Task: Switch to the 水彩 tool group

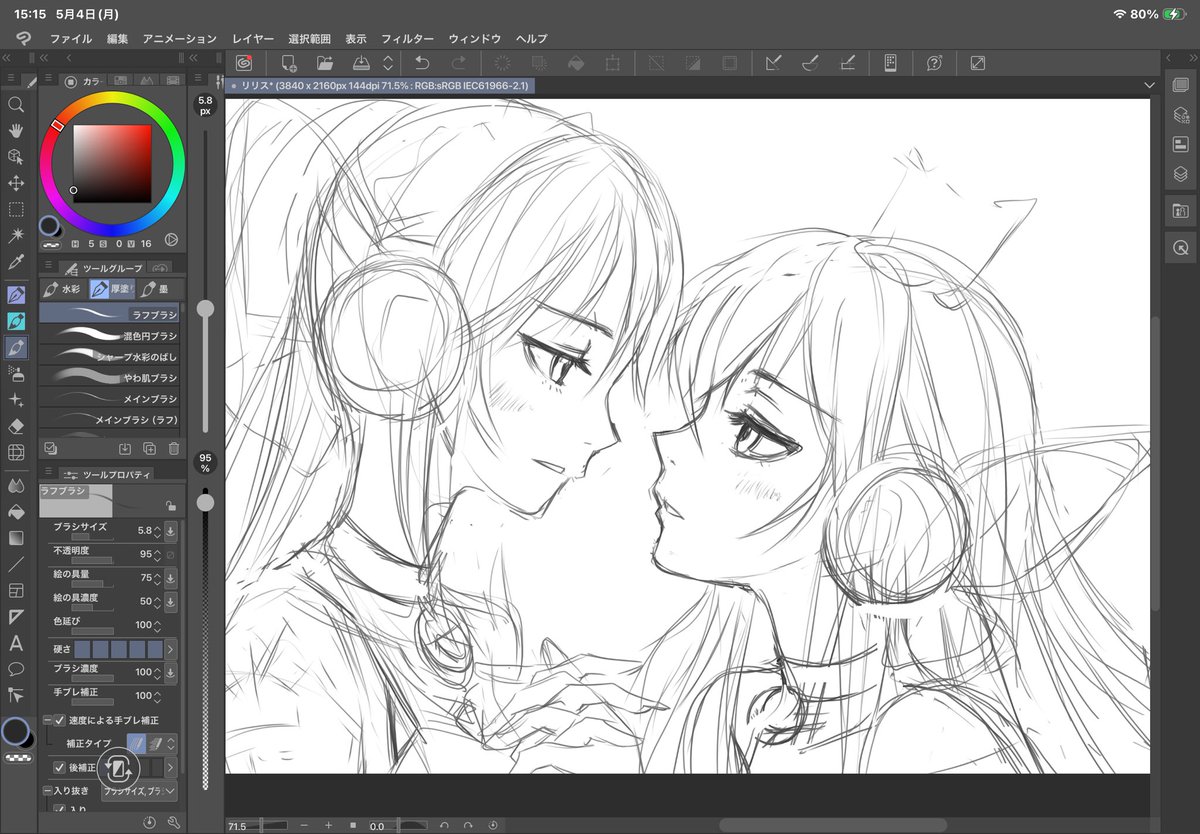Action: (63, 289)
